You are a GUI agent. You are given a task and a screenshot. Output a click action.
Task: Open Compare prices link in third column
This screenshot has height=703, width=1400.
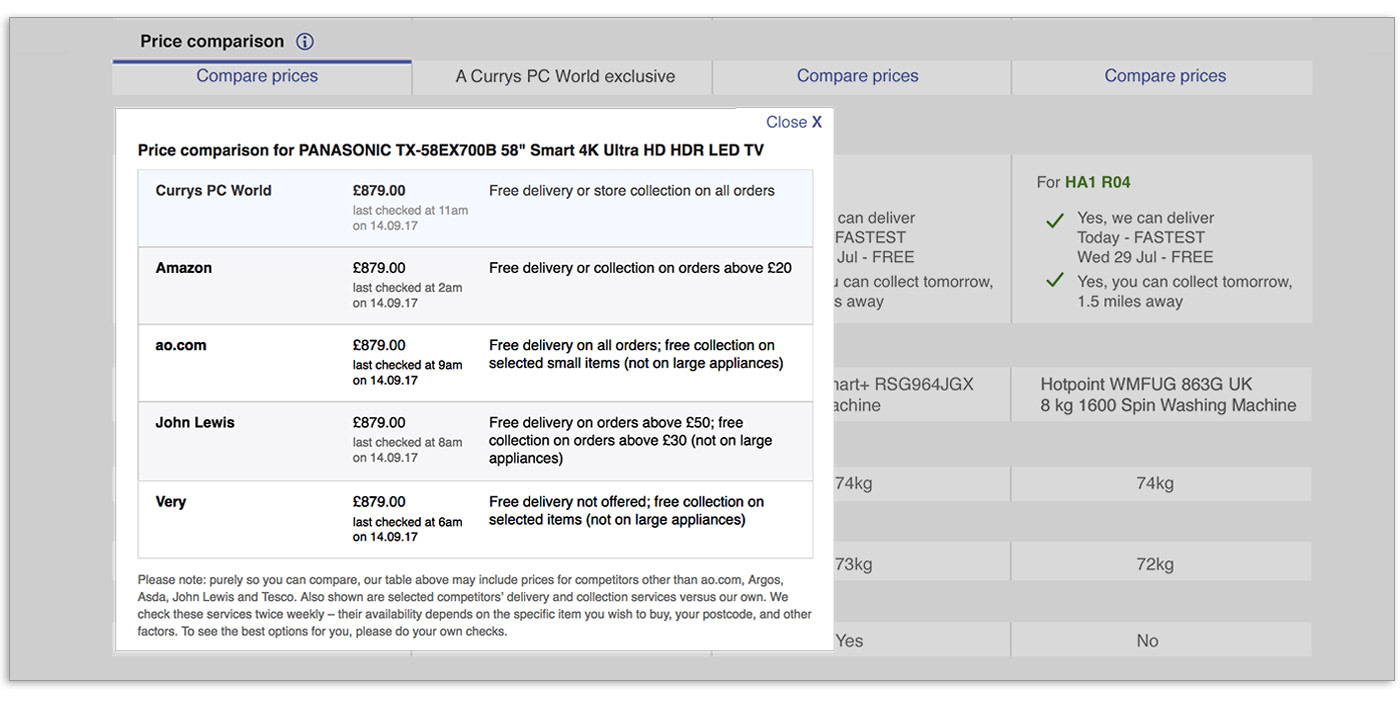coord(857,76)
